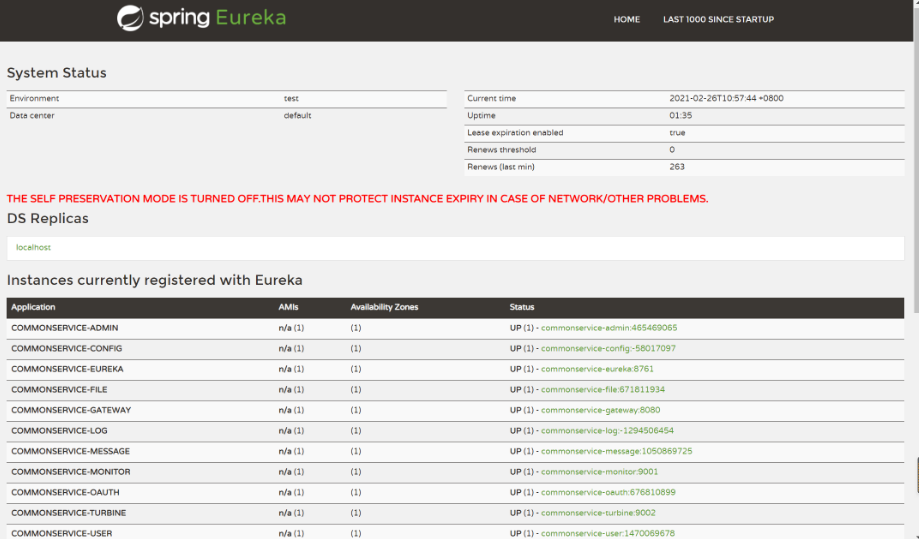Select the COMMONSERVICE-CONFIG application name
919x539 pixels.
[67, 348]
